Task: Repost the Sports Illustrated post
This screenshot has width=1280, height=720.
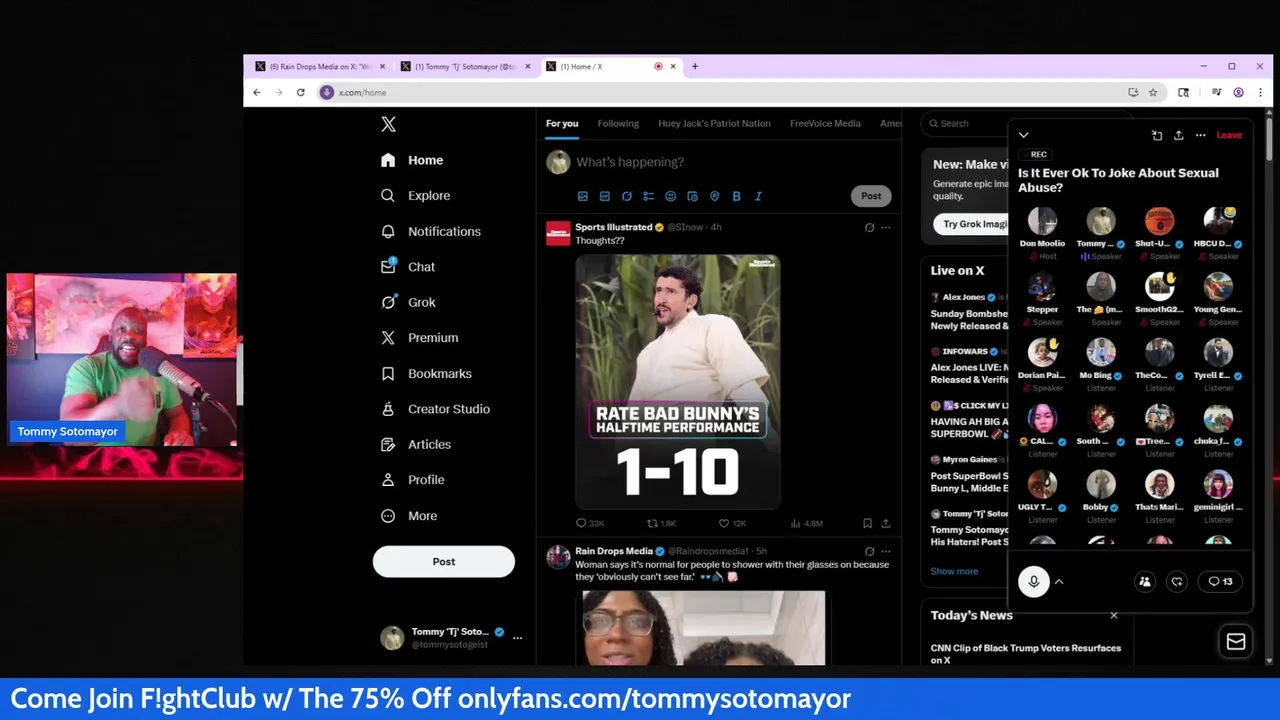Action: tap(661, 523)
